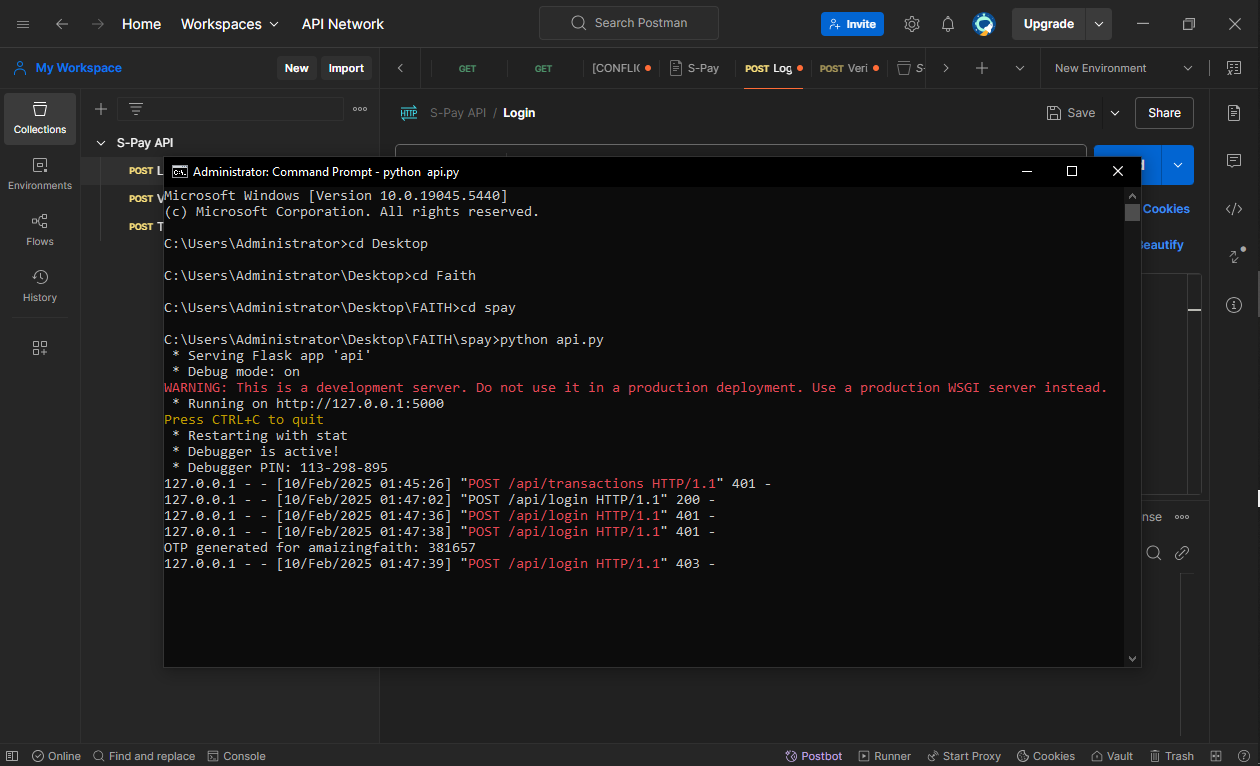Open Trash in status bar
The image size is (1260, 766).
click(x=1172, y=756)
